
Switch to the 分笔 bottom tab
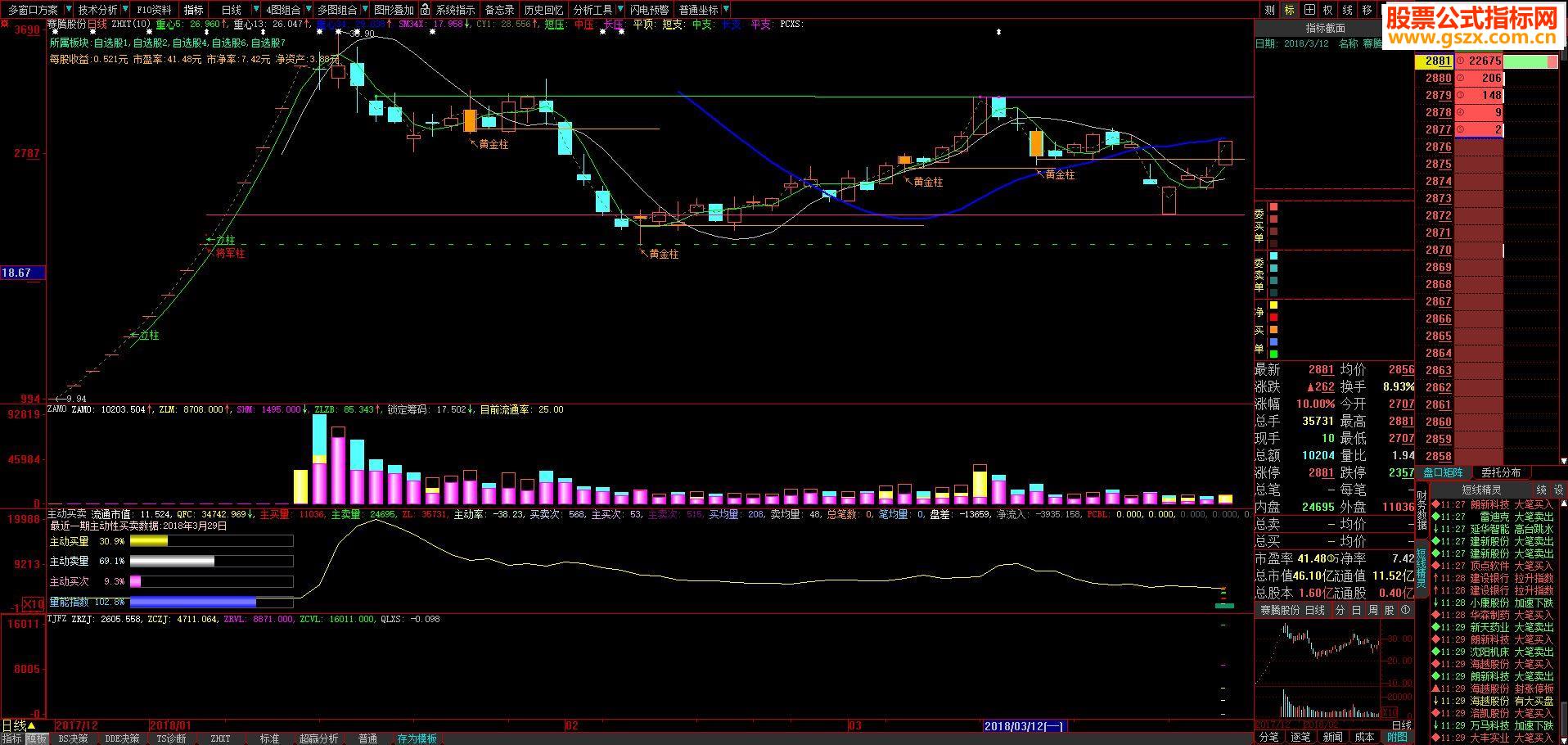tap(1268, 737)
